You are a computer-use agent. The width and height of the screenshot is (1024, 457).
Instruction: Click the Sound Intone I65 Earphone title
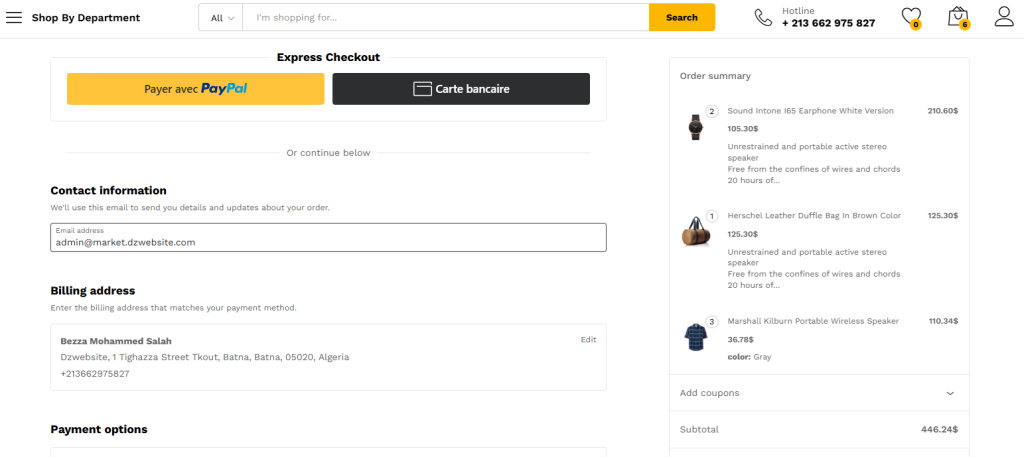point(810,111)
